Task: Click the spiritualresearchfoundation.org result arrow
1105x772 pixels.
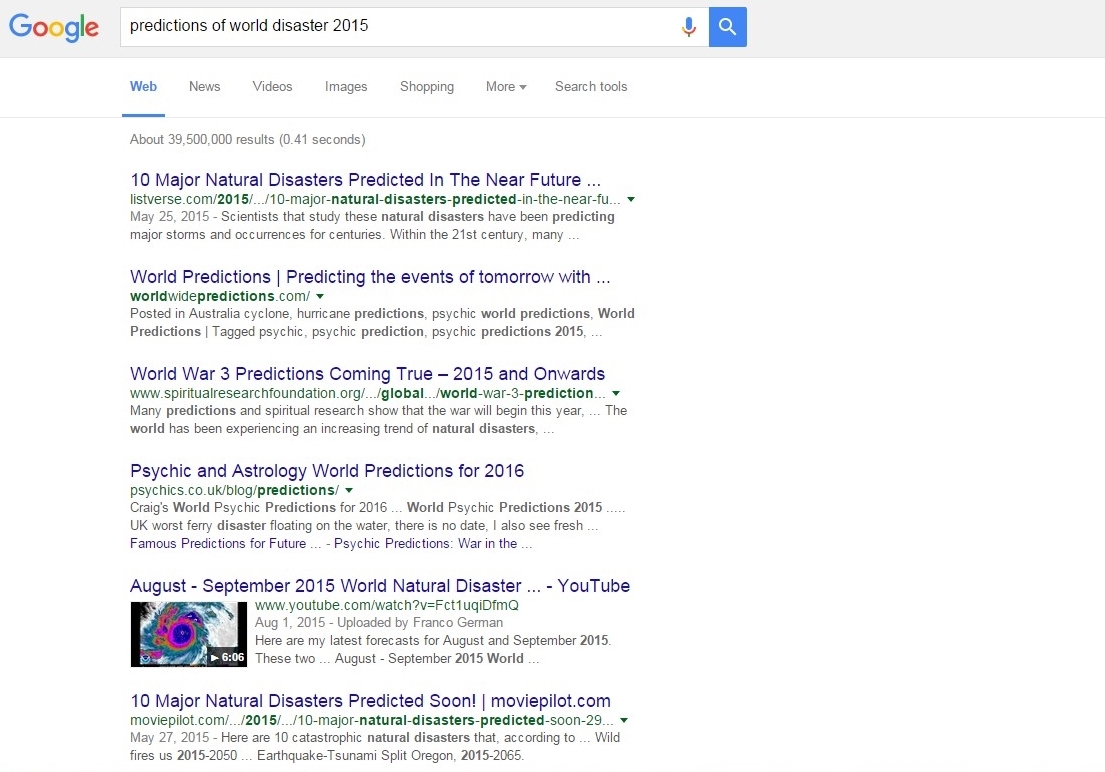Action: [616, 394]
